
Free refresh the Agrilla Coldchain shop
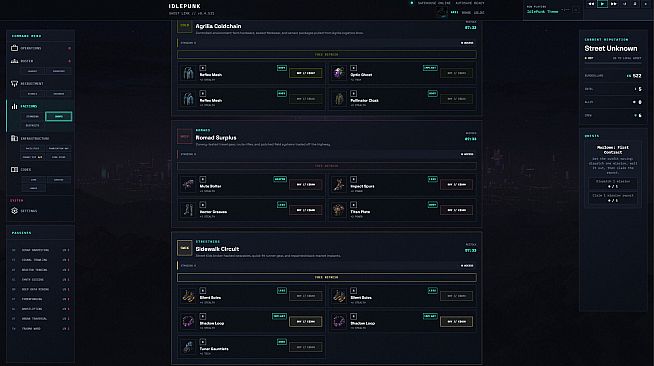(327, 55)
